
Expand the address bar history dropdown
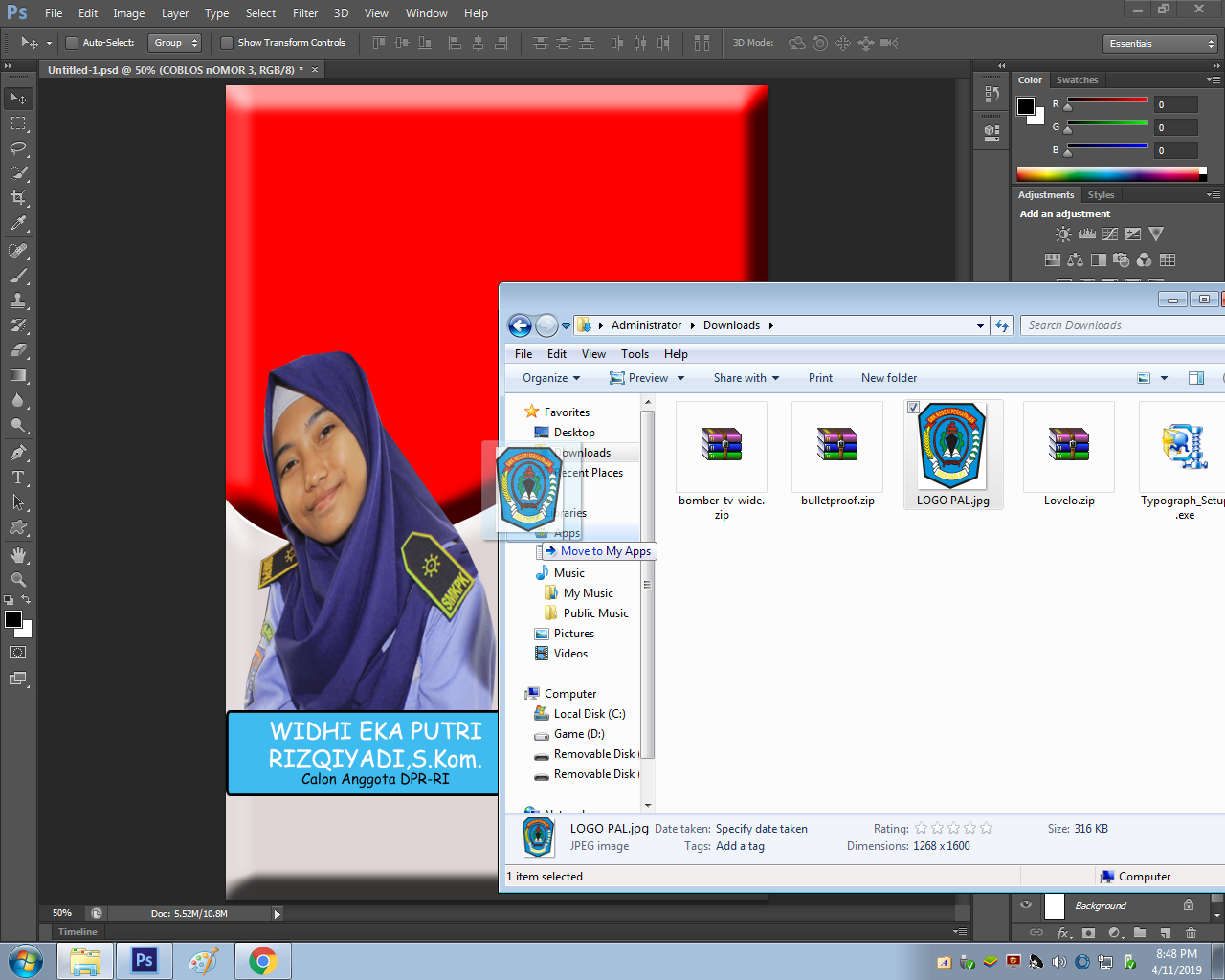tap(980, 326)
